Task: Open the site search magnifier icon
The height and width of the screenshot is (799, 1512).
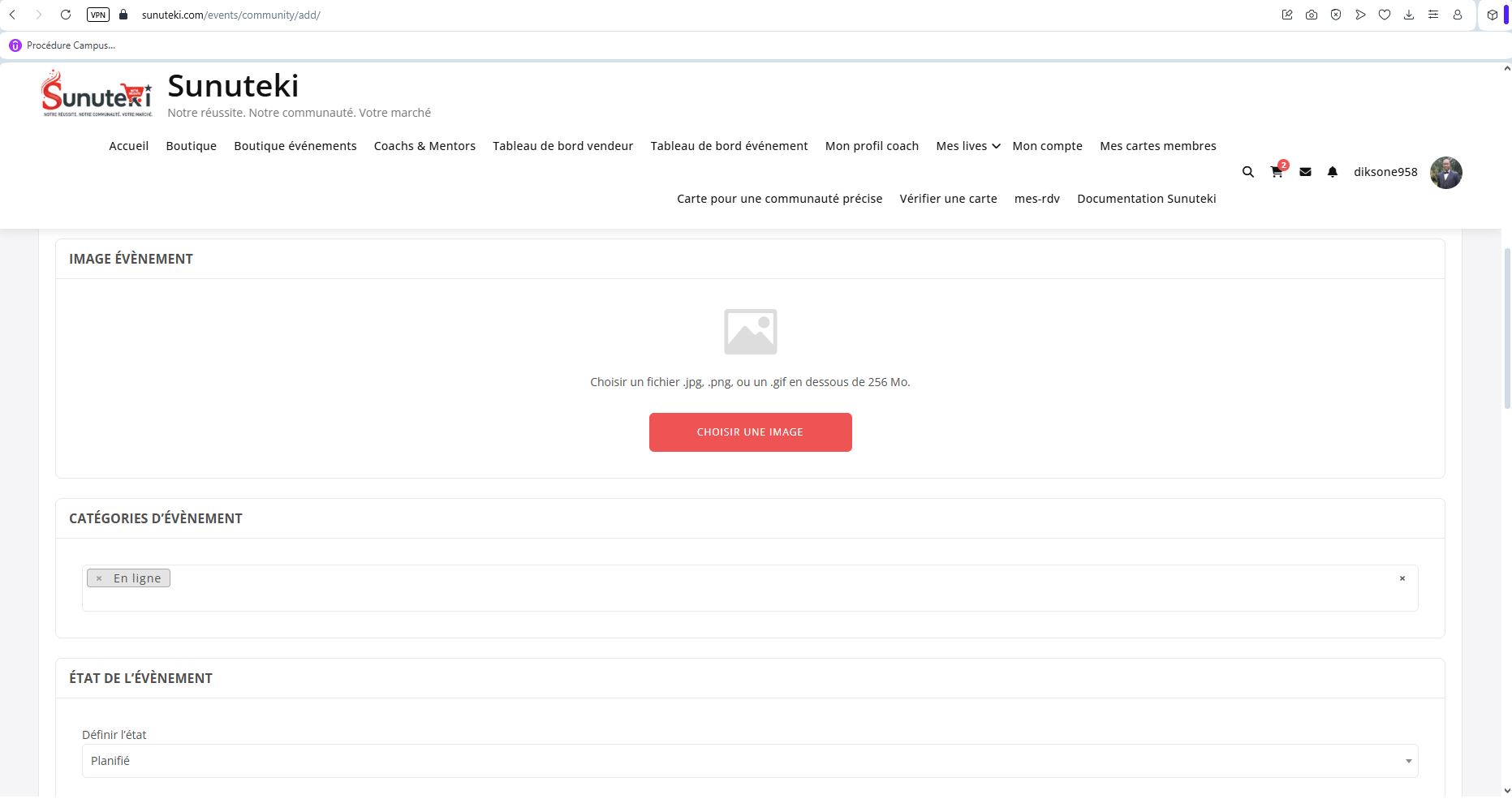Action: tap(1247, 172)
